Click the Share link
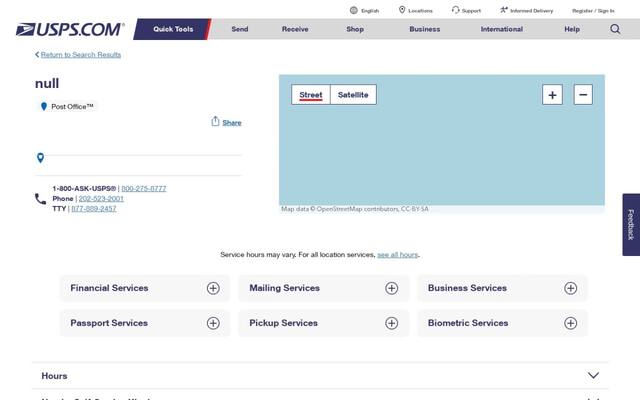640x400 pixels. [x=232, y=122]
